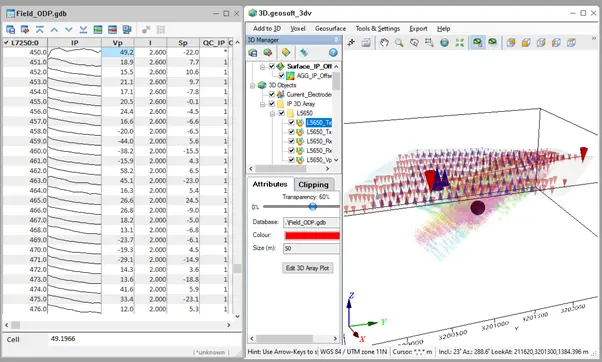Click the highlighted green disk icon in 3D toolbar
The image size is (602, 362).
[x=477, y=43]
